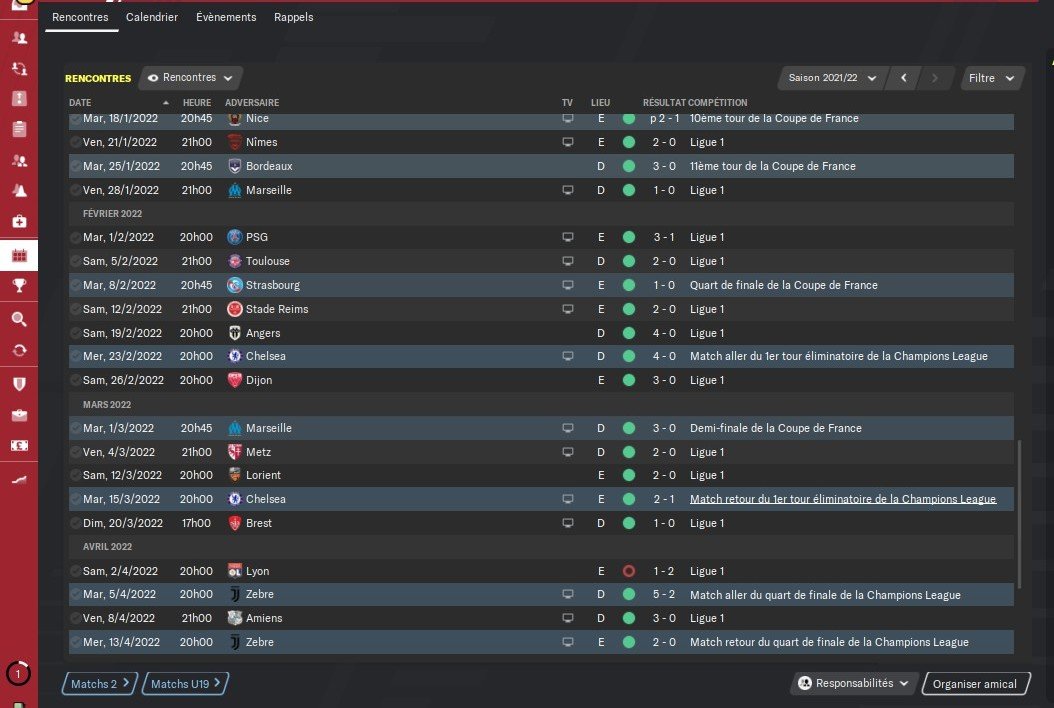Screen dimensions: 1054x708
Task: Open the Matchs U19 link
Action: coord(186,684)
